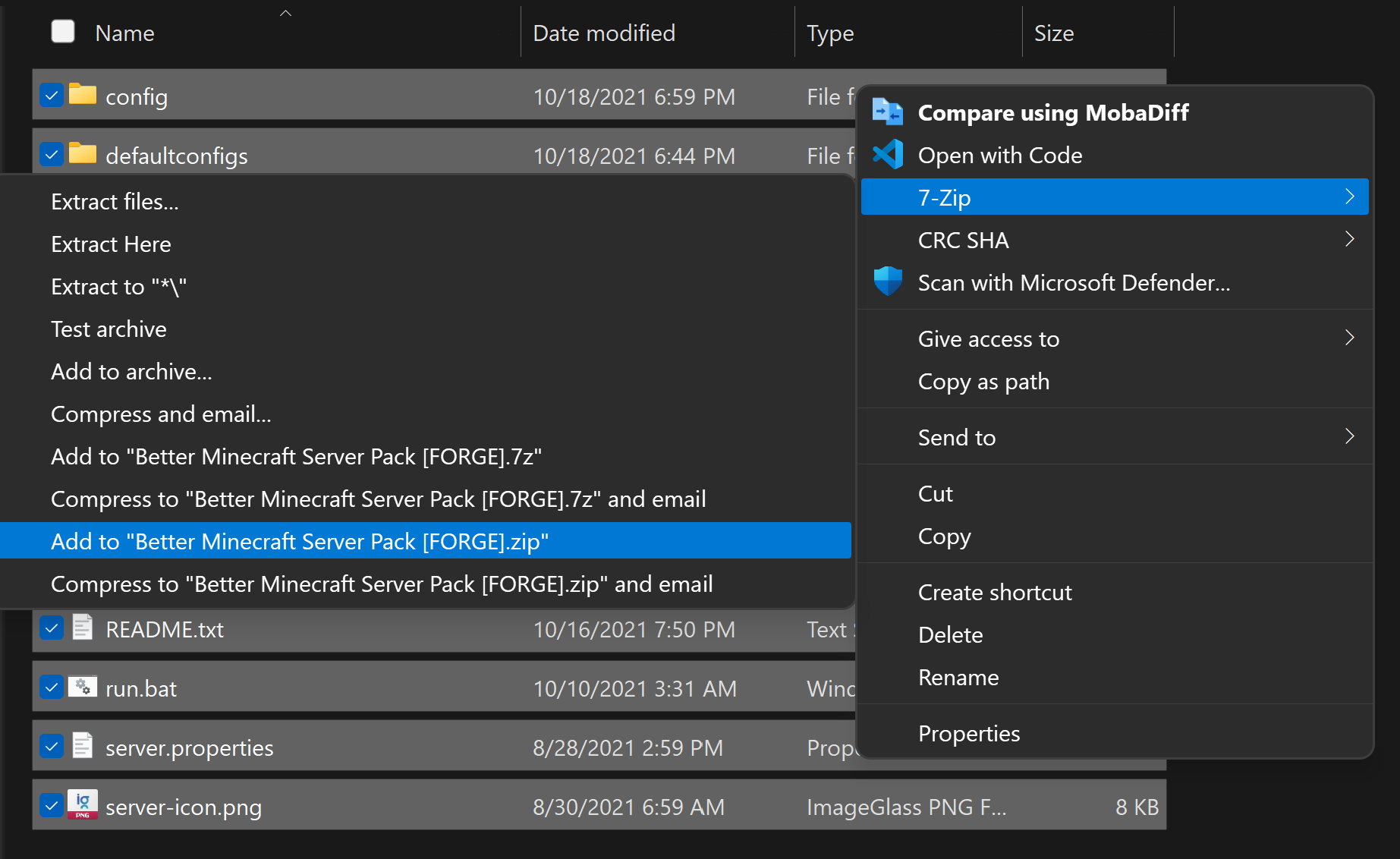Viewport: 1400px width, 859px height.
Task: Choose Add to "Better Minecraft Server Pack [FORGE].zip"
Action: (300, 541)
